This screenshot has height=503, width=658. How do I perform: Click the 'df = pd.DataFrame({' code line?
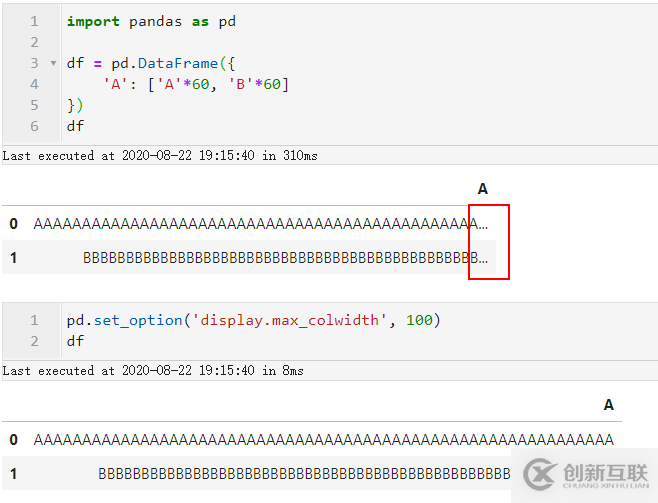click(151, 63)
